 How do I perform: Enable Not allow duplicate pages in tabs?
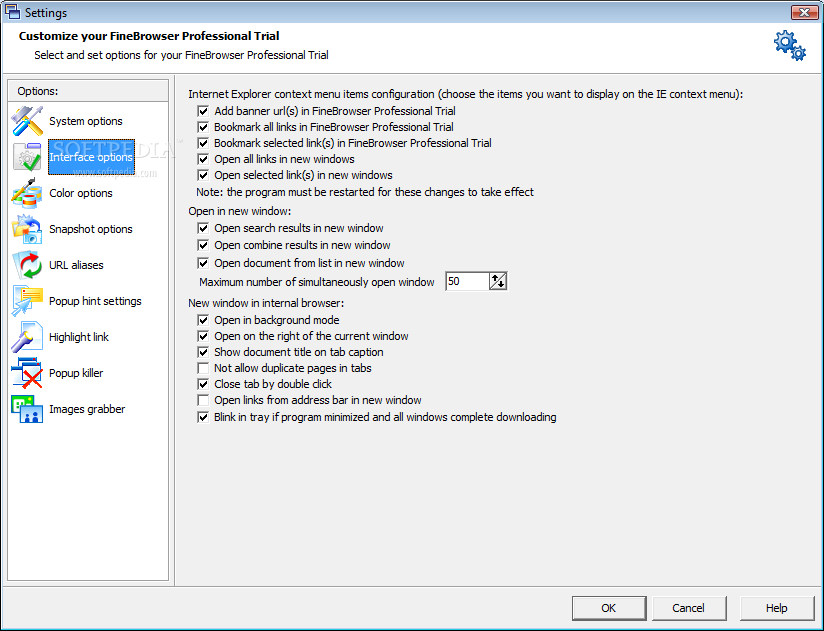203,368
